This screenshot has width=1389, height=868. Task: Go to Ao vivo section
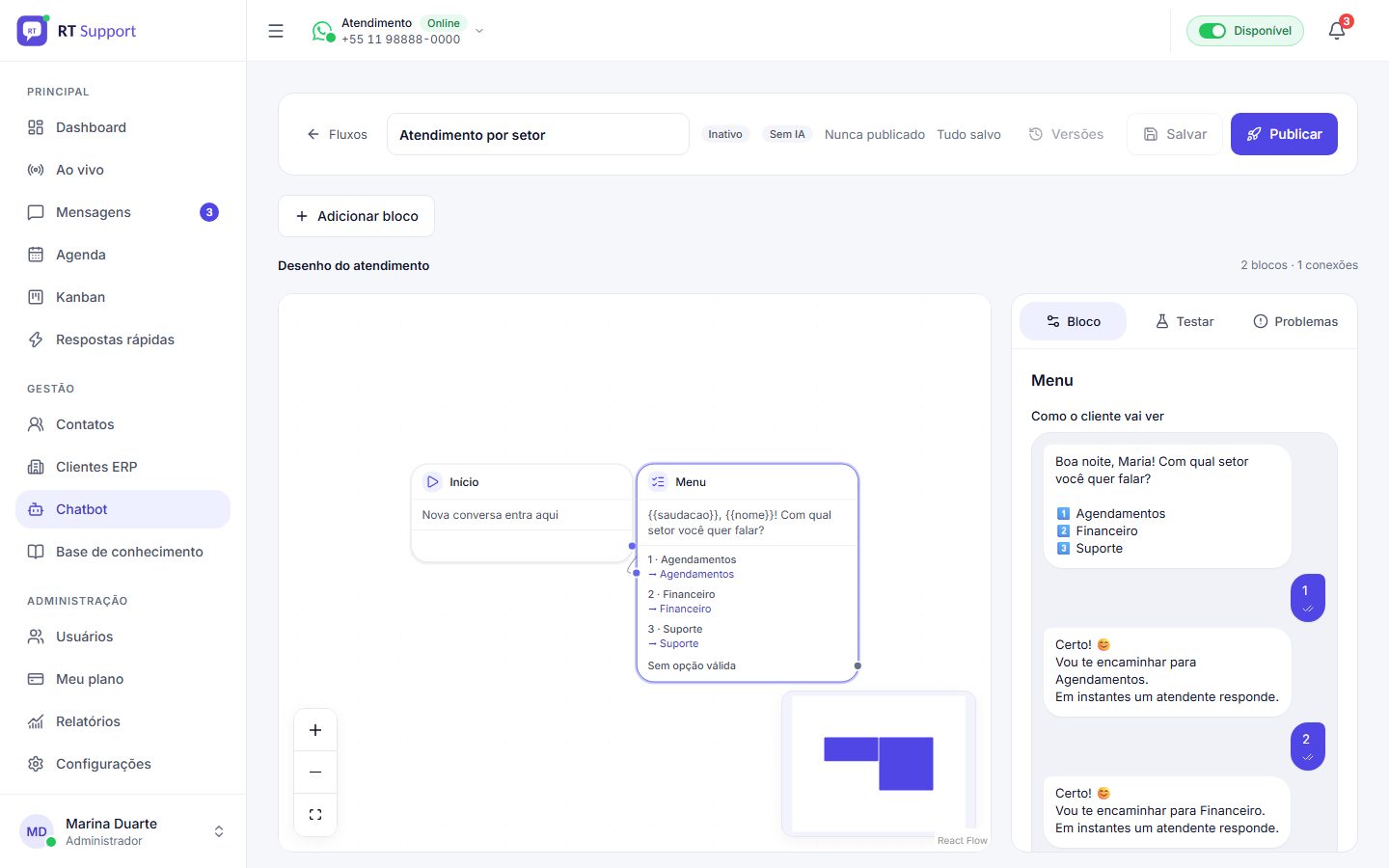(123, 170)
